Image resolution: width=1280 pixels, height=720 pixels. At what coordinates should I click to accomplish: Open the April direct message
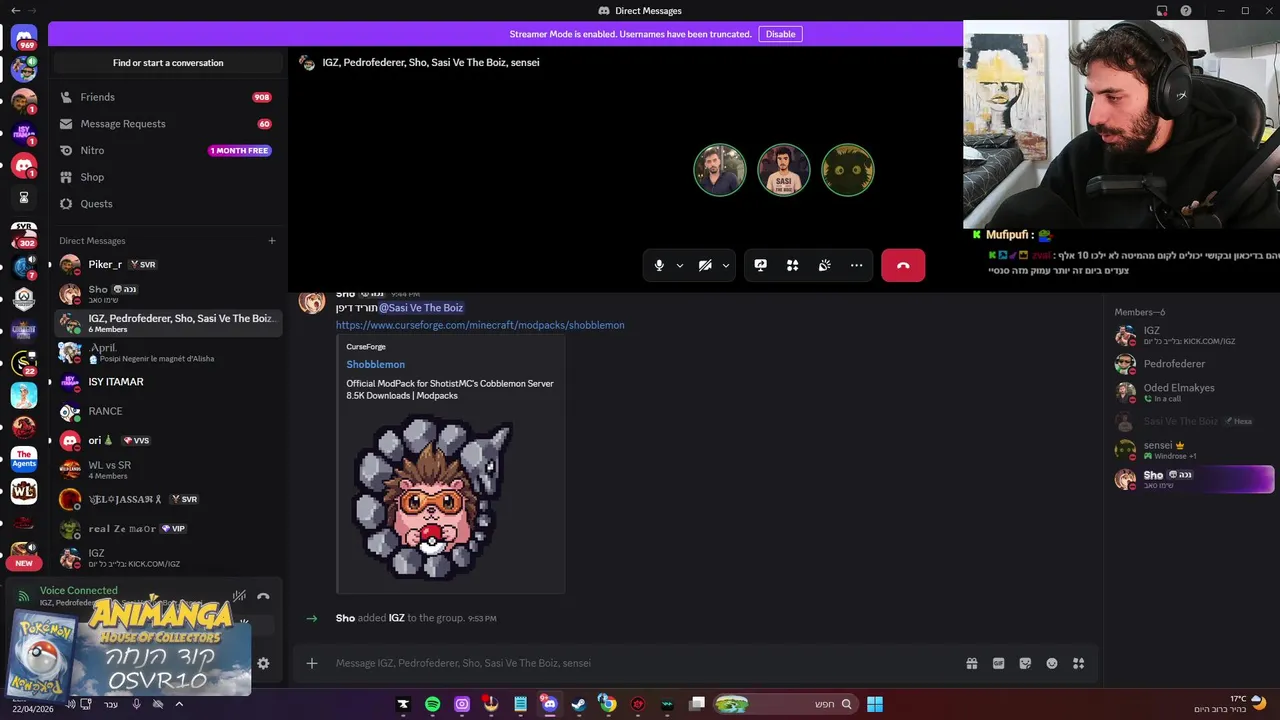point(167,352)
